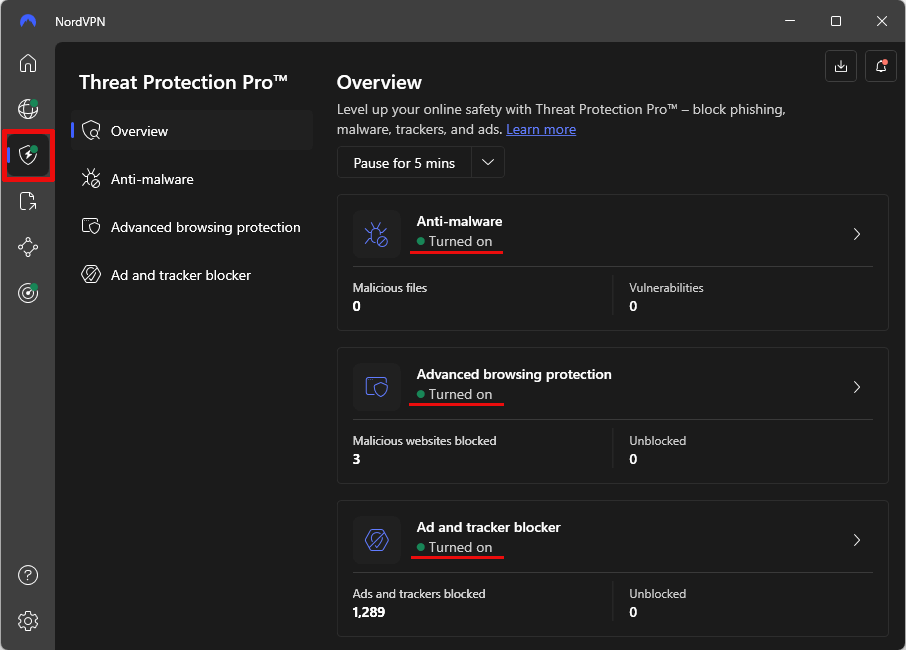This screenshot has height=650, width=906.
Task: Click Turned on status under Anti-malware
Action: tap(455, 242)
